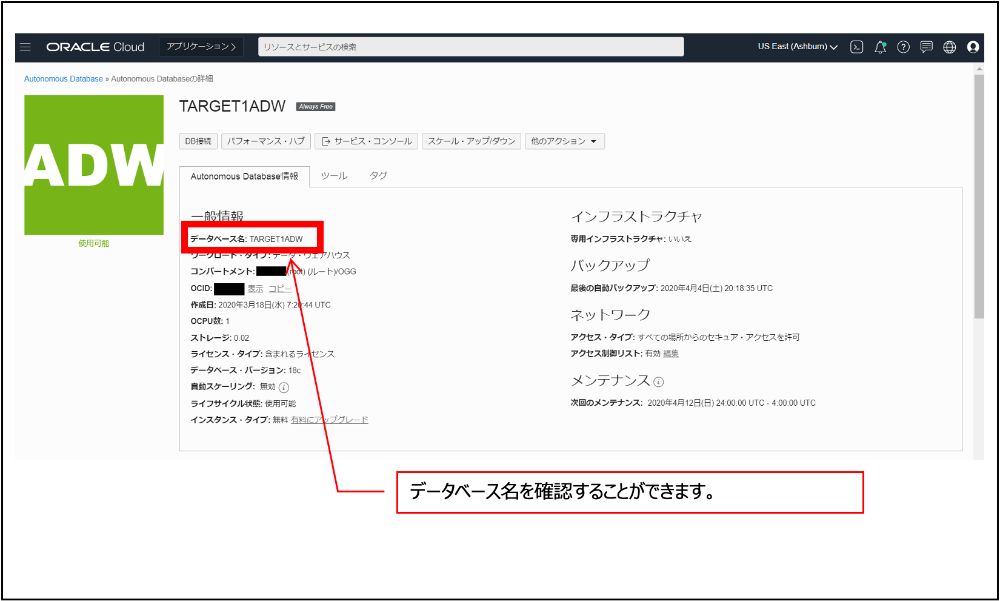The image size is (1000, 601).
Task: Click the スケール・アップ/ダウン button
Action: [x=471, y=141]
